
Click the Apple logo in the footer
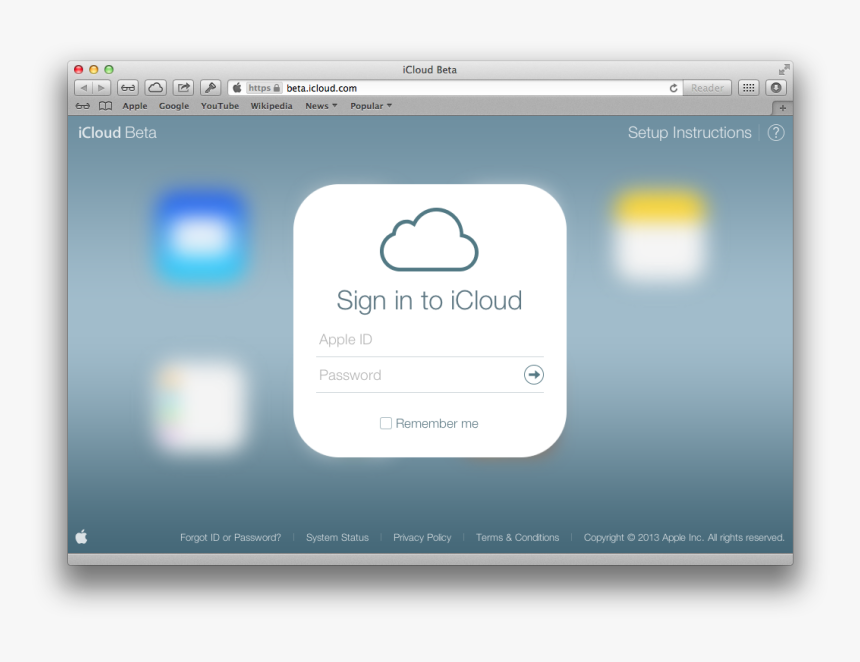tap(81, 537)
